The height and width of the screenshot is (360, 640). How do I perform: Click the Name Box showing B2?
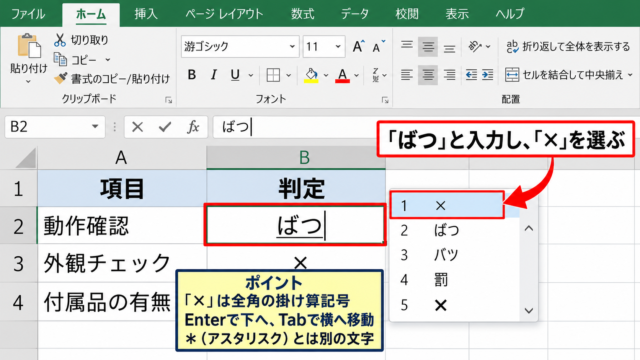click(55, 127)
